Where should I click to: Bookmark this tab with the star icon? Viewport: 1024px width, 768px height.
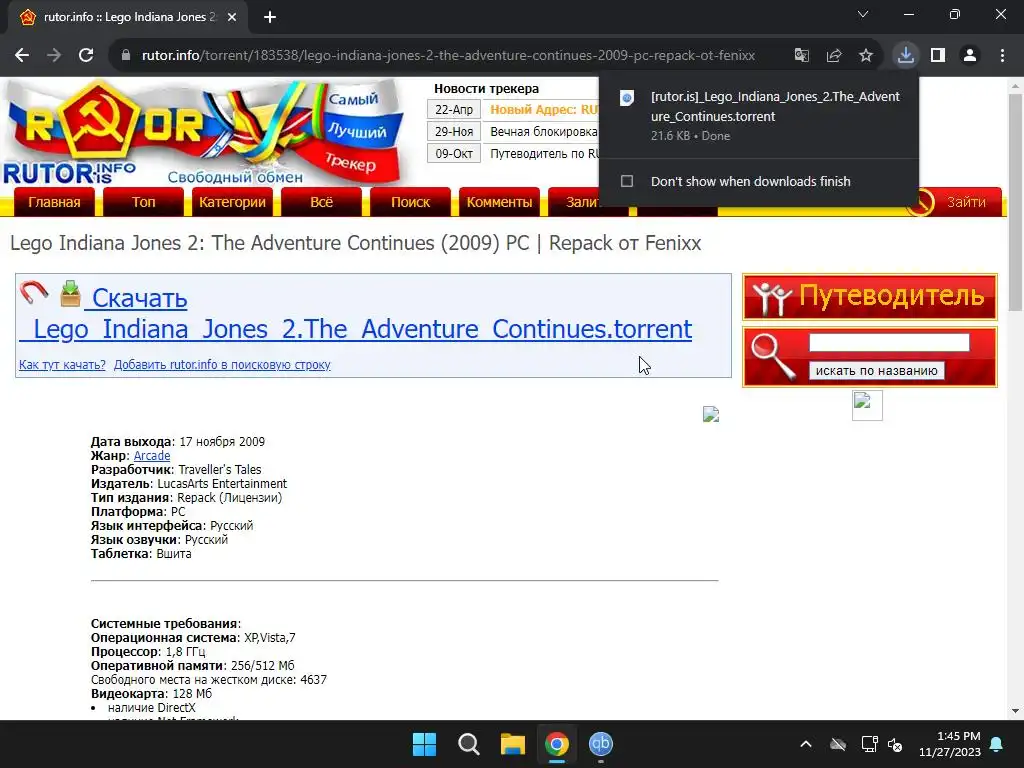pos(866,56)
